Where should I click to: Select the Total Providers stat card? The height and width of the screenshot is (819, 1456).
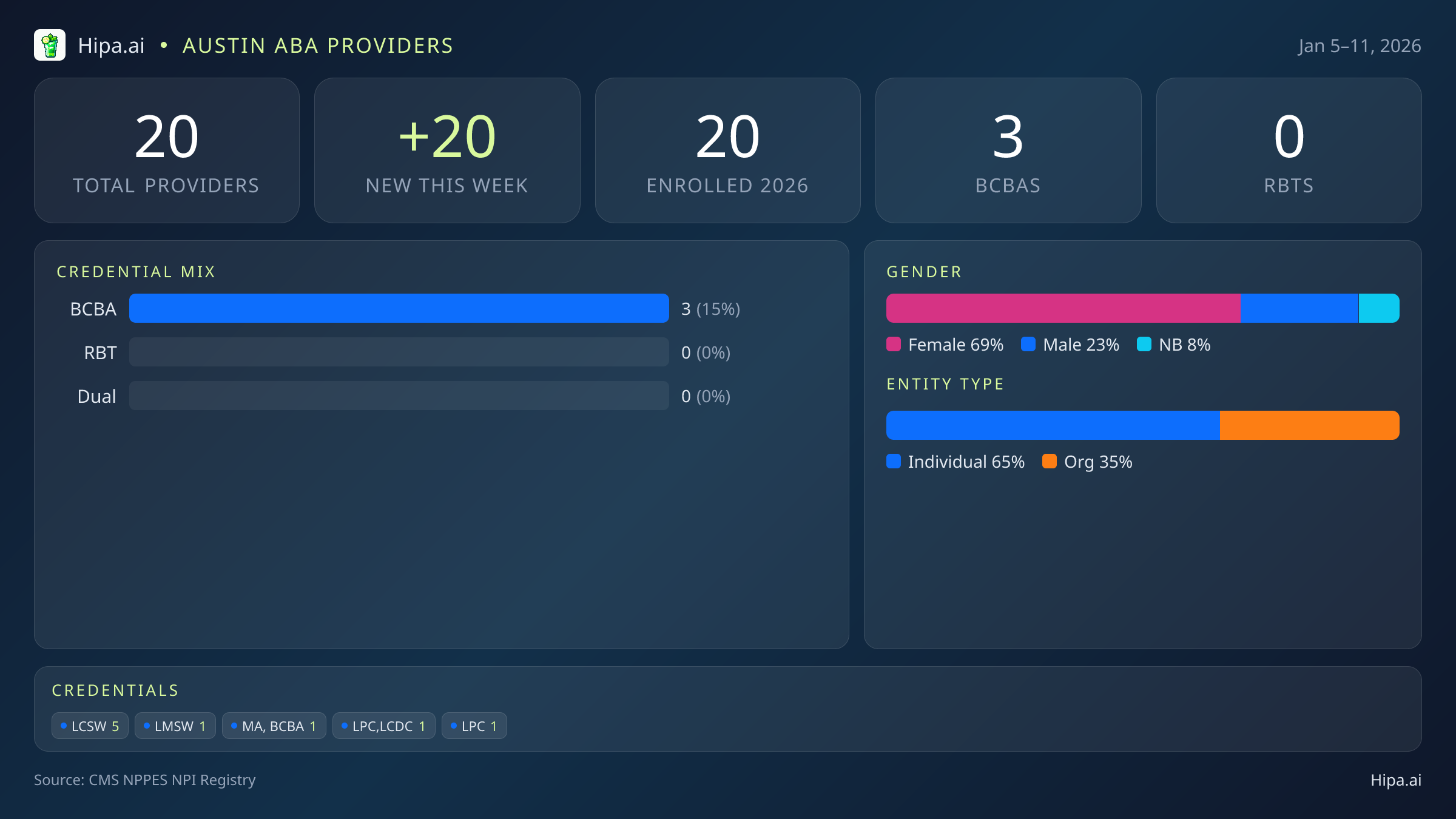(167, 150)
